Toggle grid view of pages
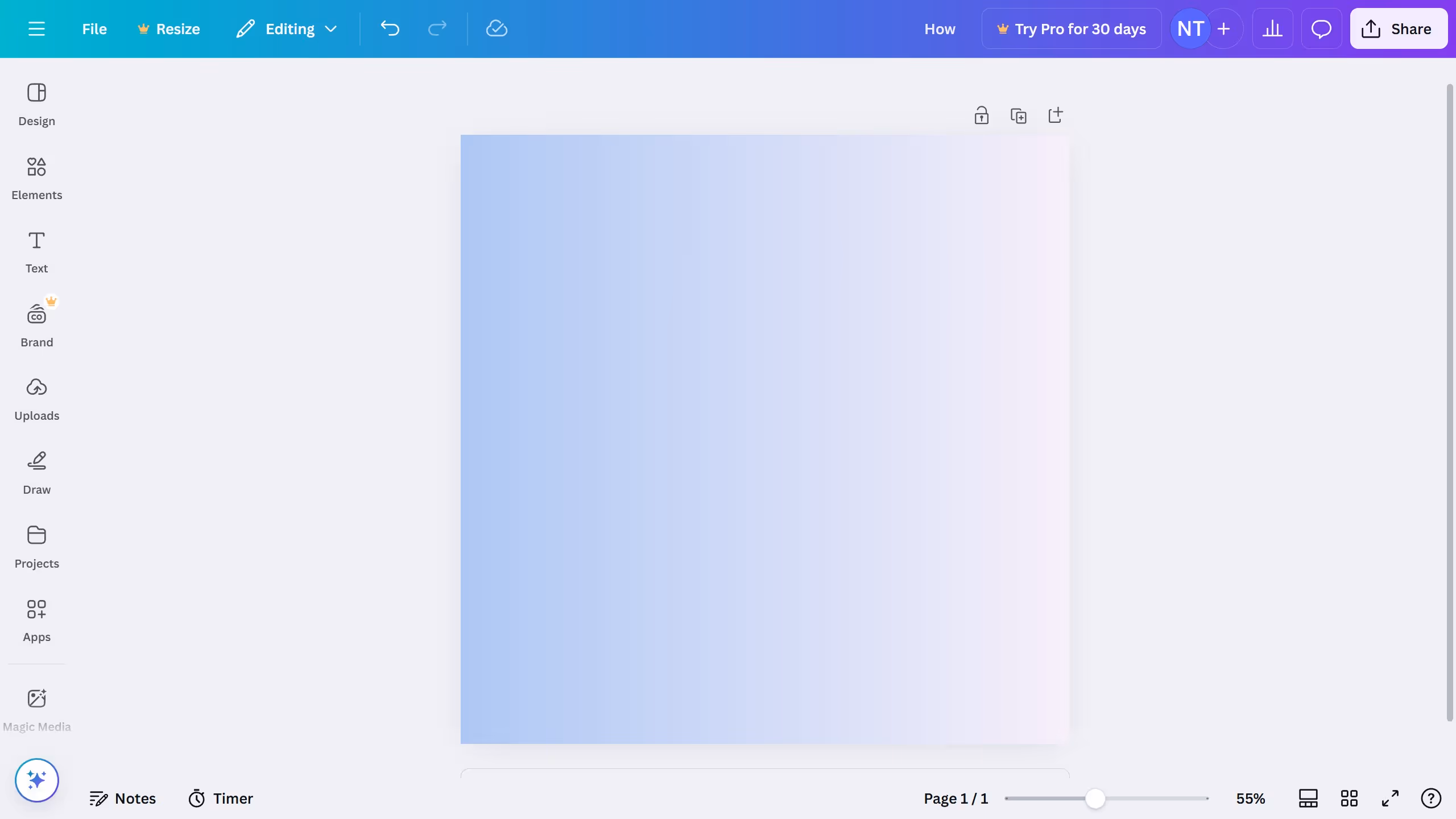 1349,798
